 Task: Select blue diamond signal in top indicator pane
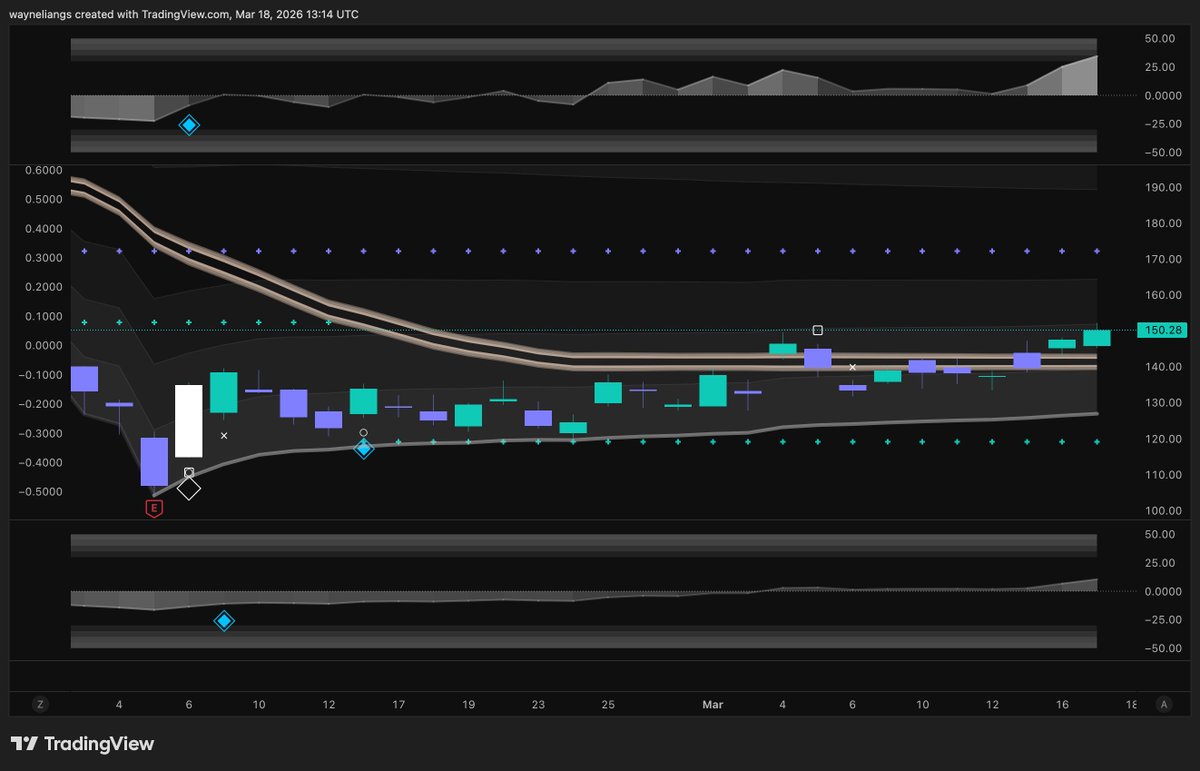(x=189, y=125)
